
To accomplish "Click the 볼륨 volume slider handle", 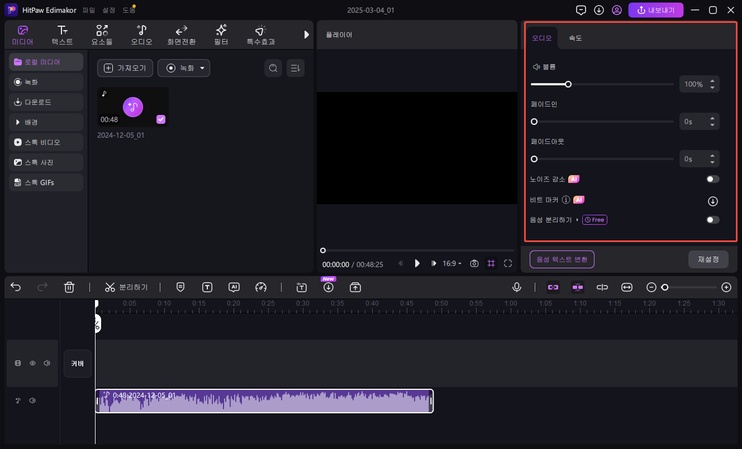I will (568, 85).
